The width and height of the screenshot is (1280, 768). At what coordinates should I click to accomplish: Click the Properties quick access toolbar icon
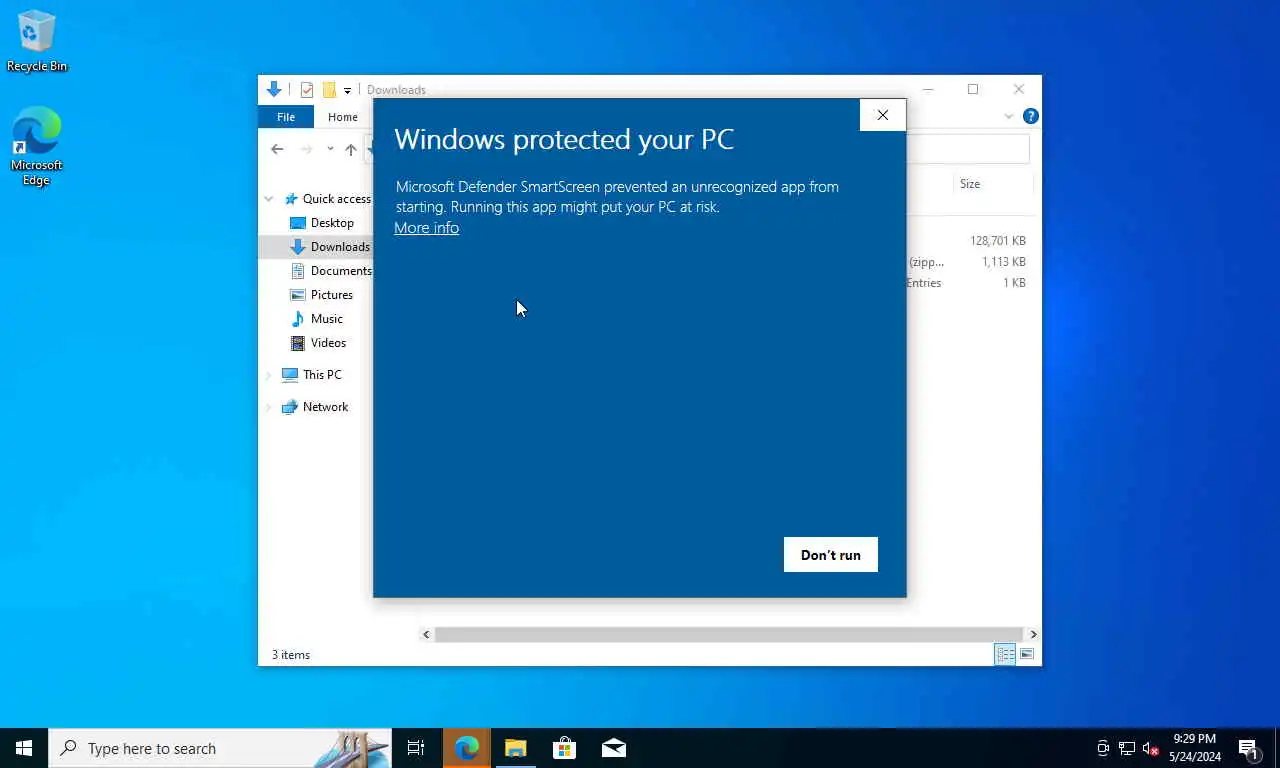click(307, 90)
